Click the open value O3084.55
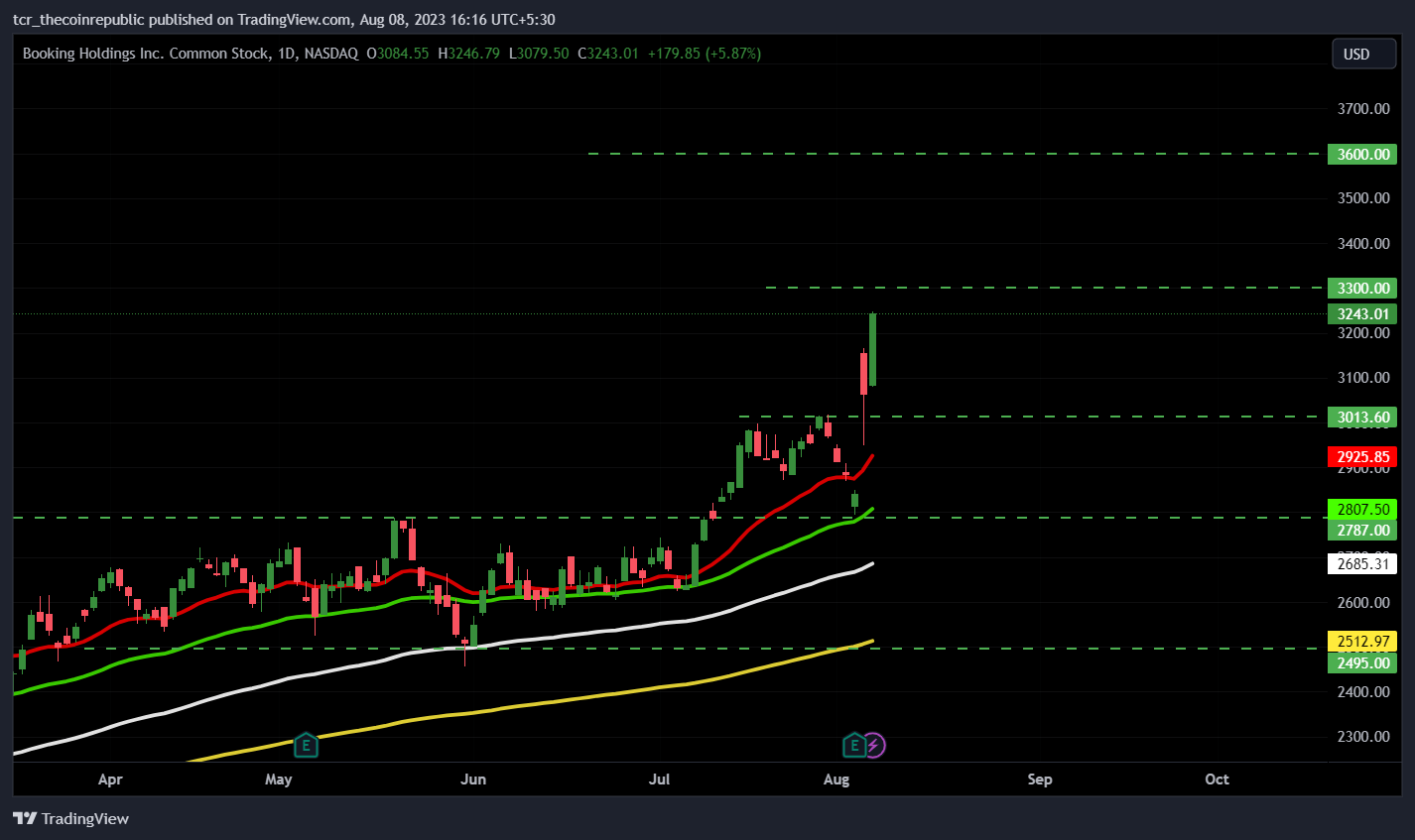Screen dimensions: 1415x840 (398, 54)
